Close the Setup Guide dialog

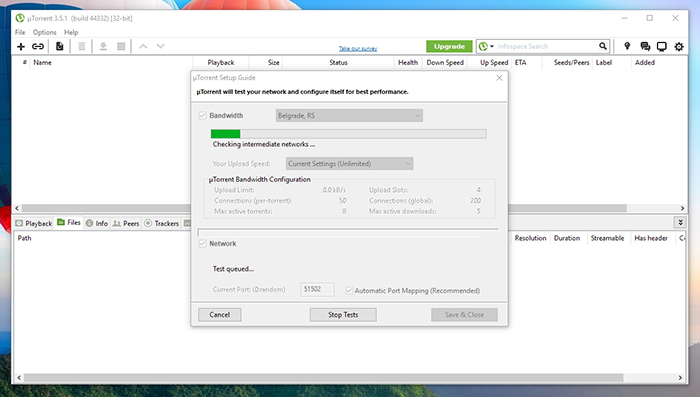coord(499,78)
